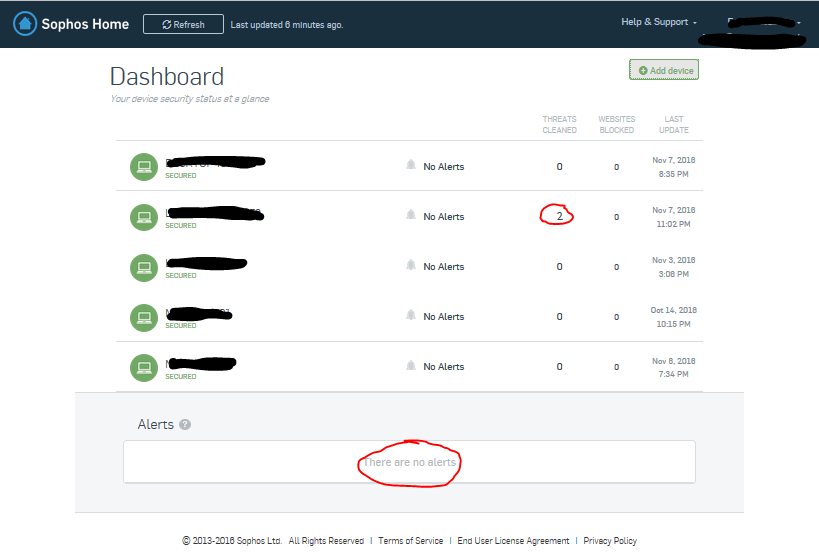Screen dimensions: 819x558
Task: Click bell icon in row updated 7:34 PM
Action: [x=411, y=365]
